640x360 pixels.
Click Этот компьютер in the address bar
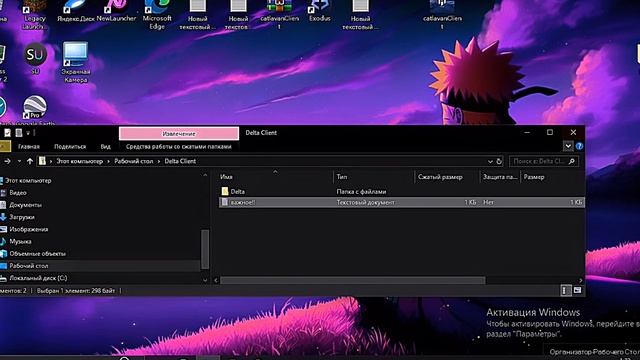click(x=80, y=161)
